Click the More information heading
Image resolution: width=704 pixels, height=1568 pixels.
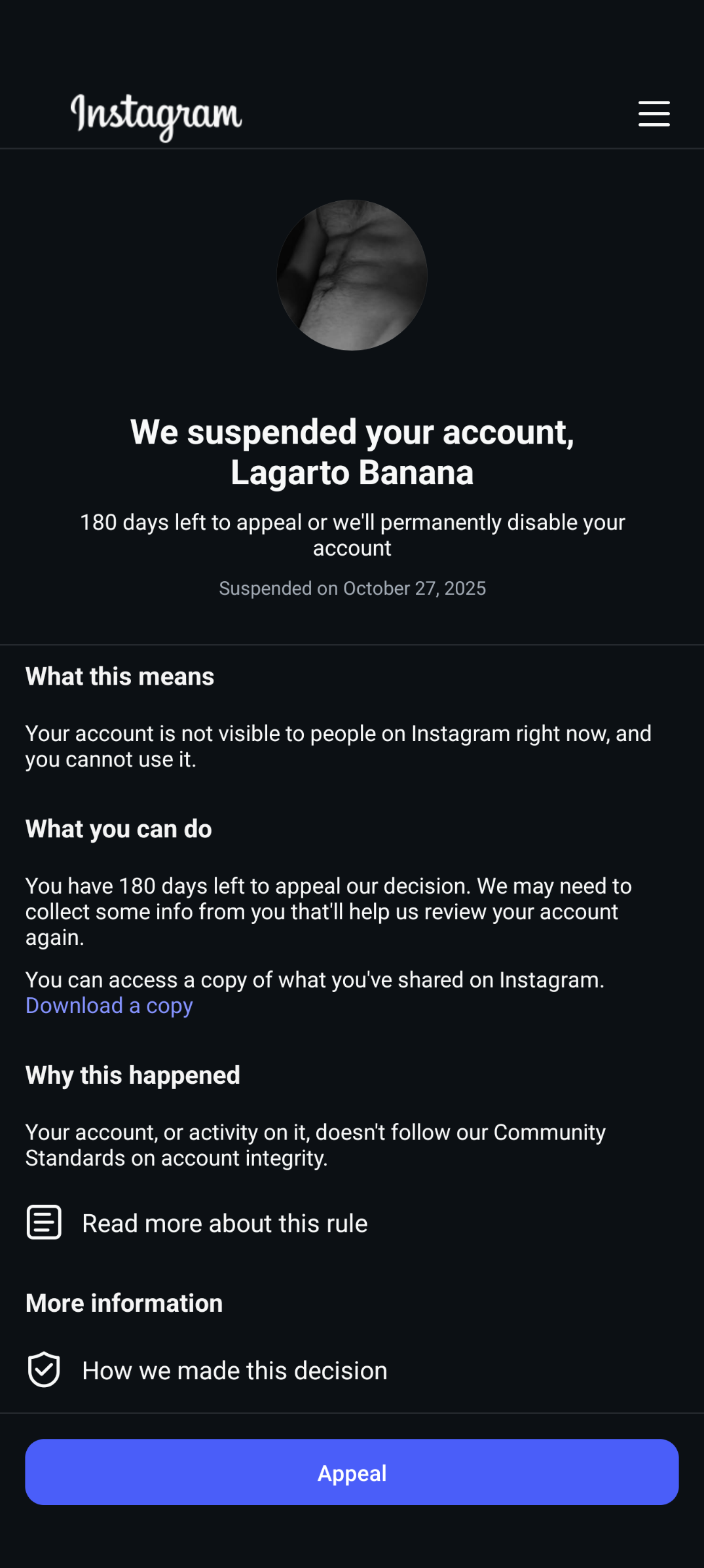pos(124,1303)
